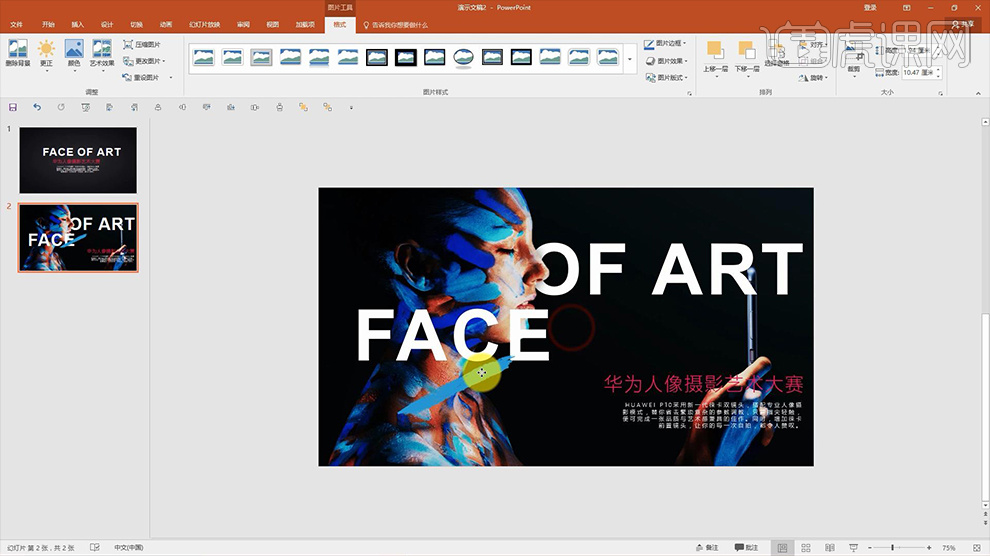This screenshot has height=556, width=990.
Task: Fit slide to current window icon
Action: coord(977,548)
